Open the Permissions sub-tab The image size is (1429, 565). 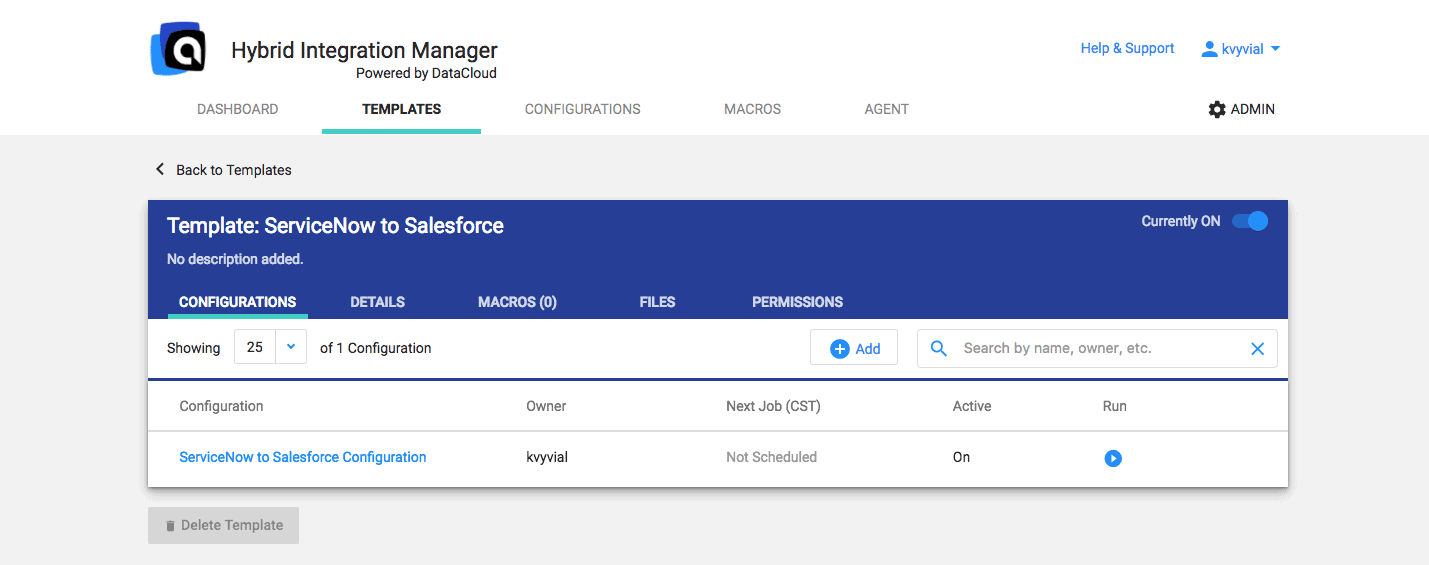(797, 301)
